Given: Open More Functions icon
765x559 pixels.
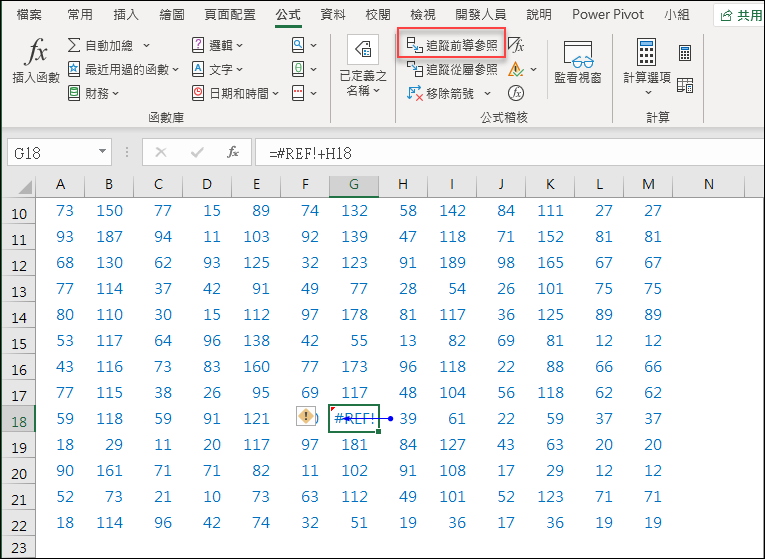Looking at the screenshot, I should coord(298,93).
